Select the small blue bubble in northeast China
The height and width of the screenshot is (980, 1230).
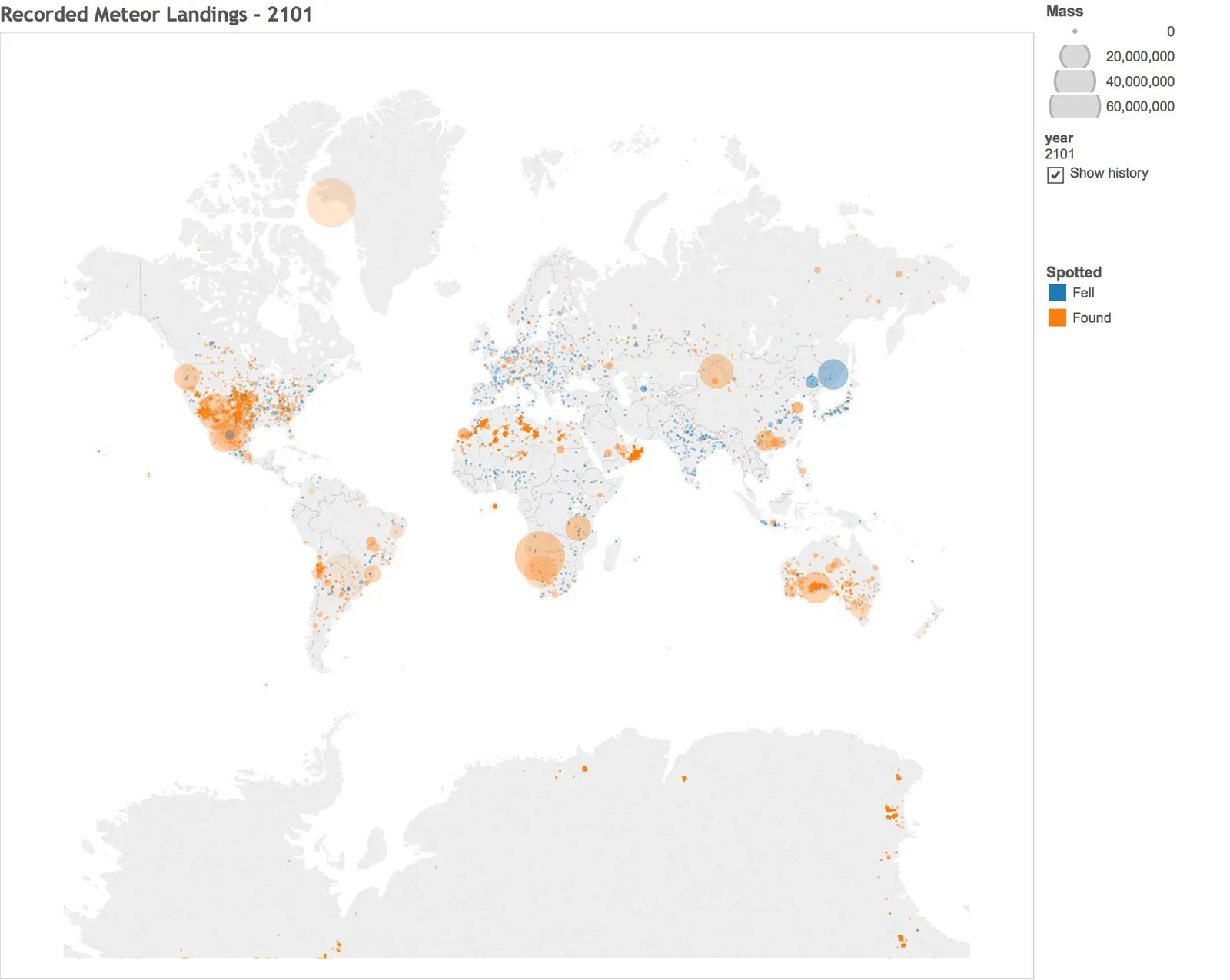[812, 381]
